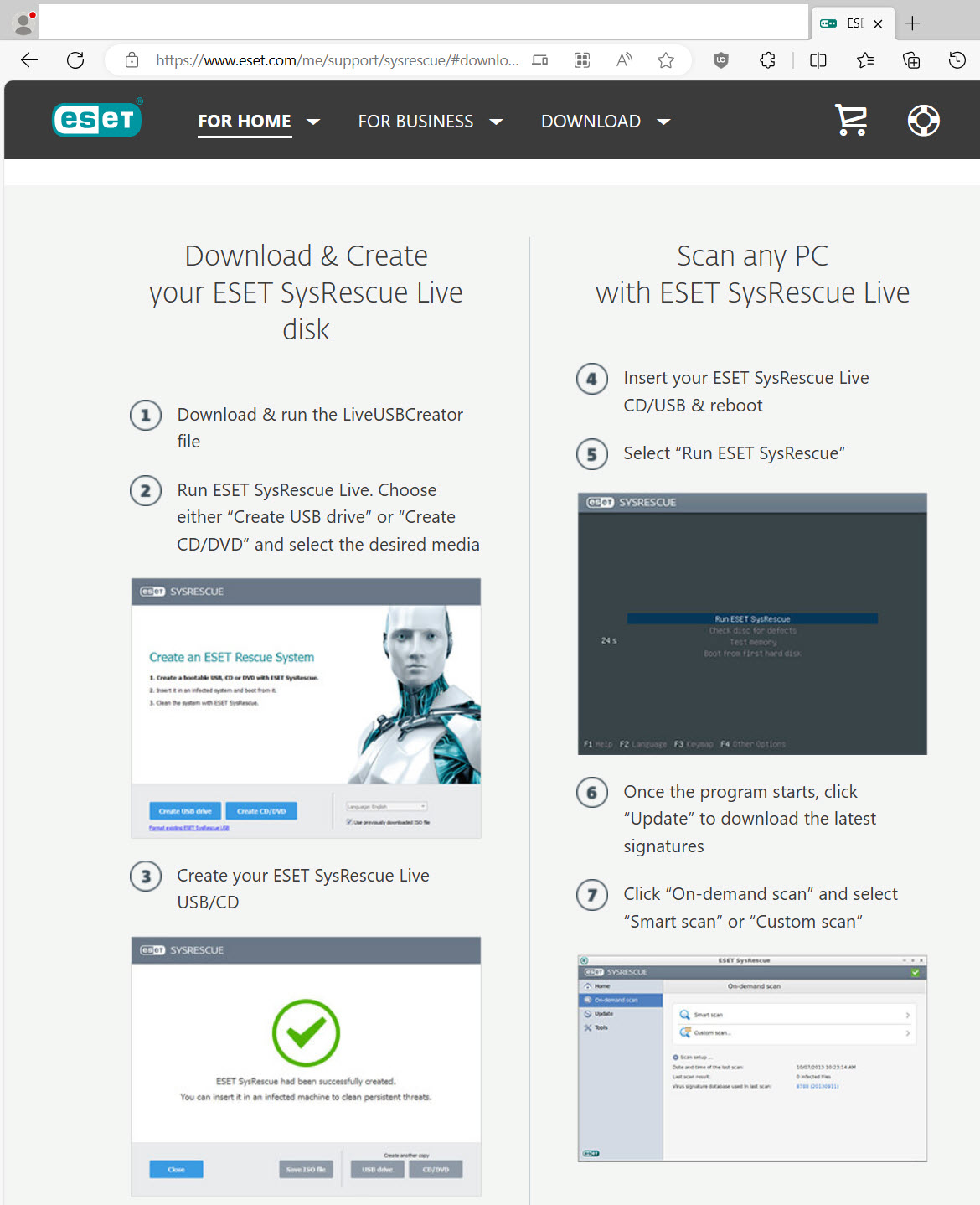Open browser Extensions puzzle icon

767,60
